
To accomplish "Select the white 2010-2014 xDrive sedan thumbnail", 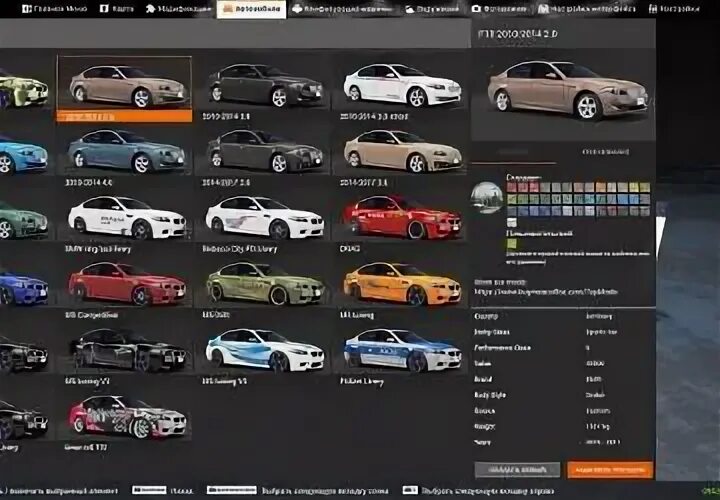I will click(401, 84).
